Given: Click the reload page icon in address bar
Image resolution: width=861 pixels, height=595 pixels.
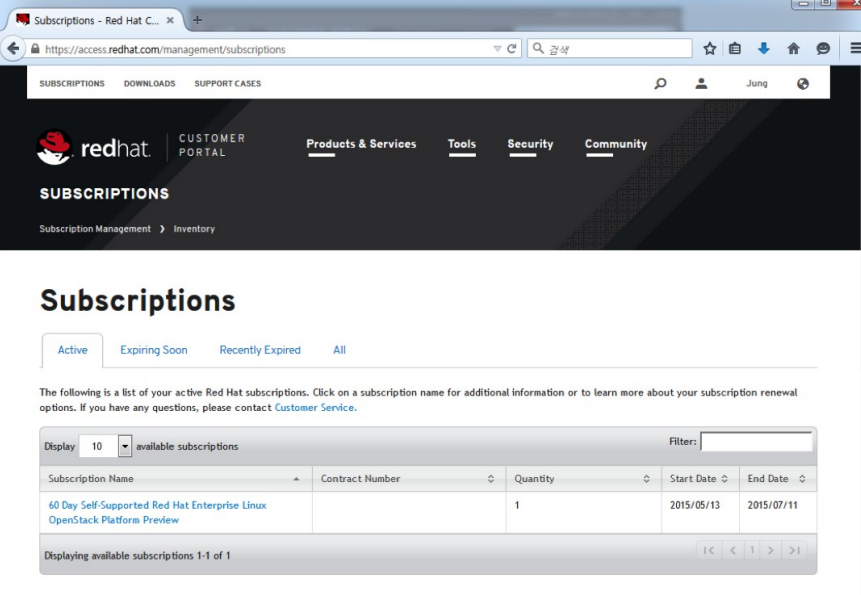Looking at the screenshot, I should (x=512, y=49).
